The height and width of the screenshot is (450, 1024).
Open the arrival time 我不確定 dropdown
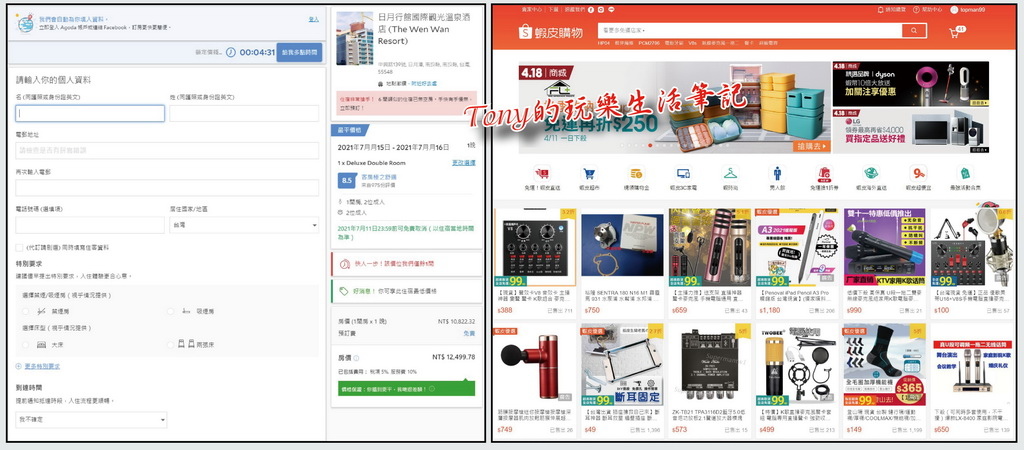[x=91, y=419]
